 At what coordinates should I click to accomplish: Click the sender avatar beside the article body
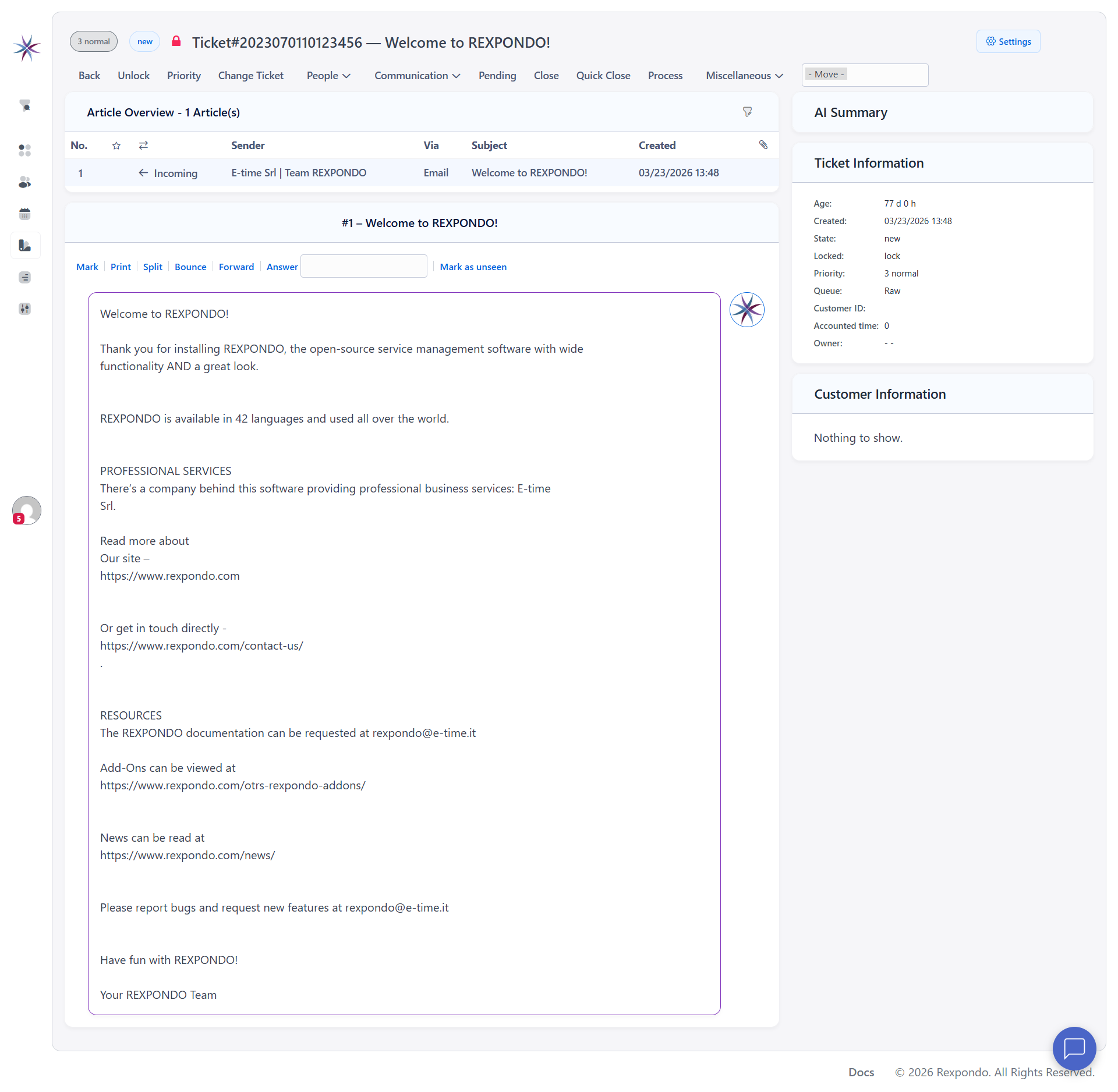pos(747,310)
